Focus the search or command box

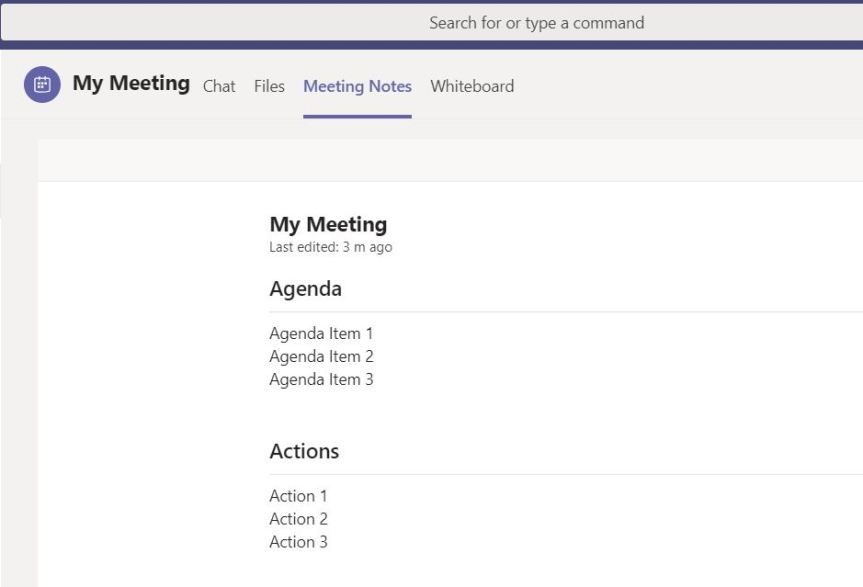(x=536, y=22)
